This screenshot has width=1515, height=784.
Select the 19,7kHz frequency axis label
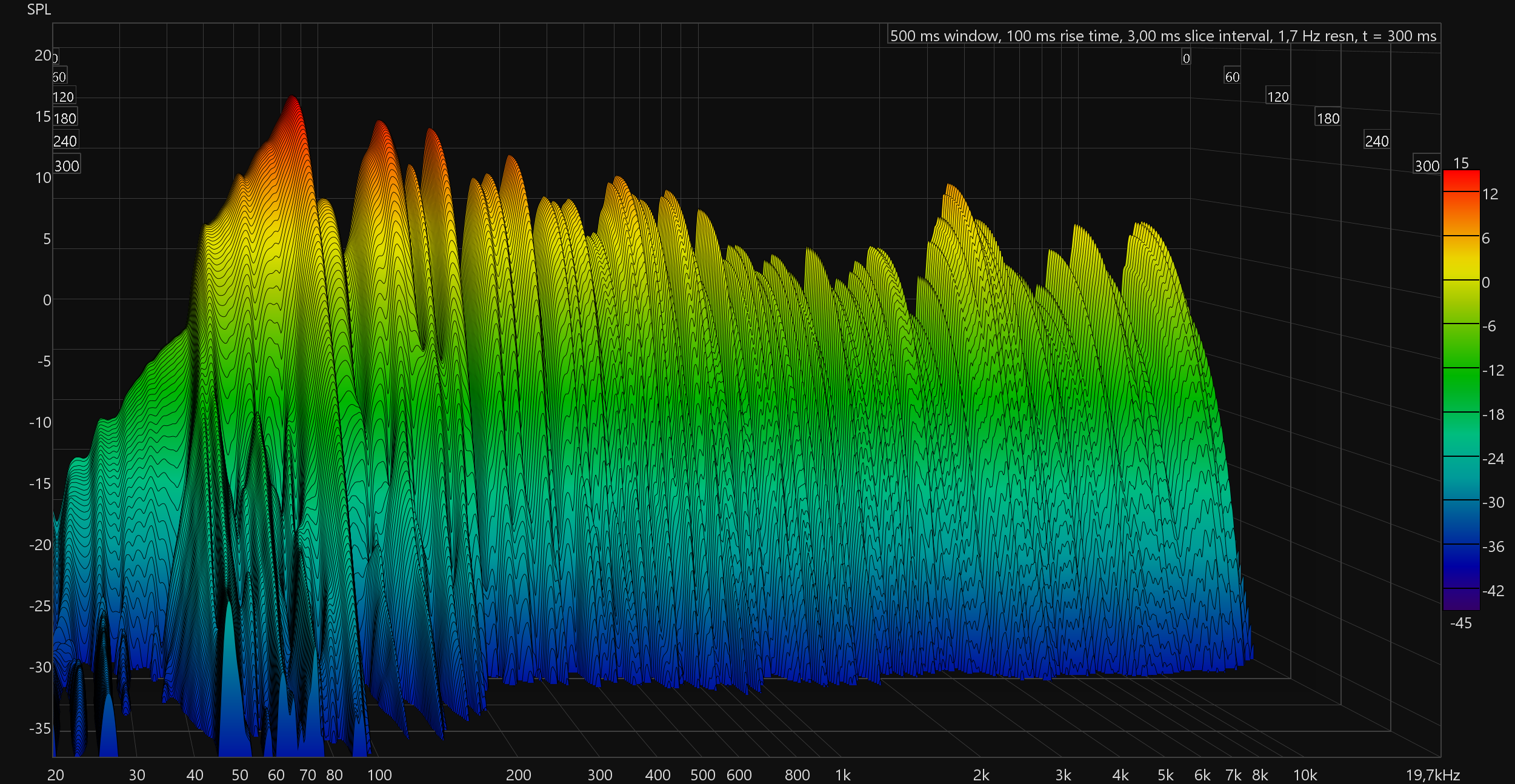[1433, 775]
